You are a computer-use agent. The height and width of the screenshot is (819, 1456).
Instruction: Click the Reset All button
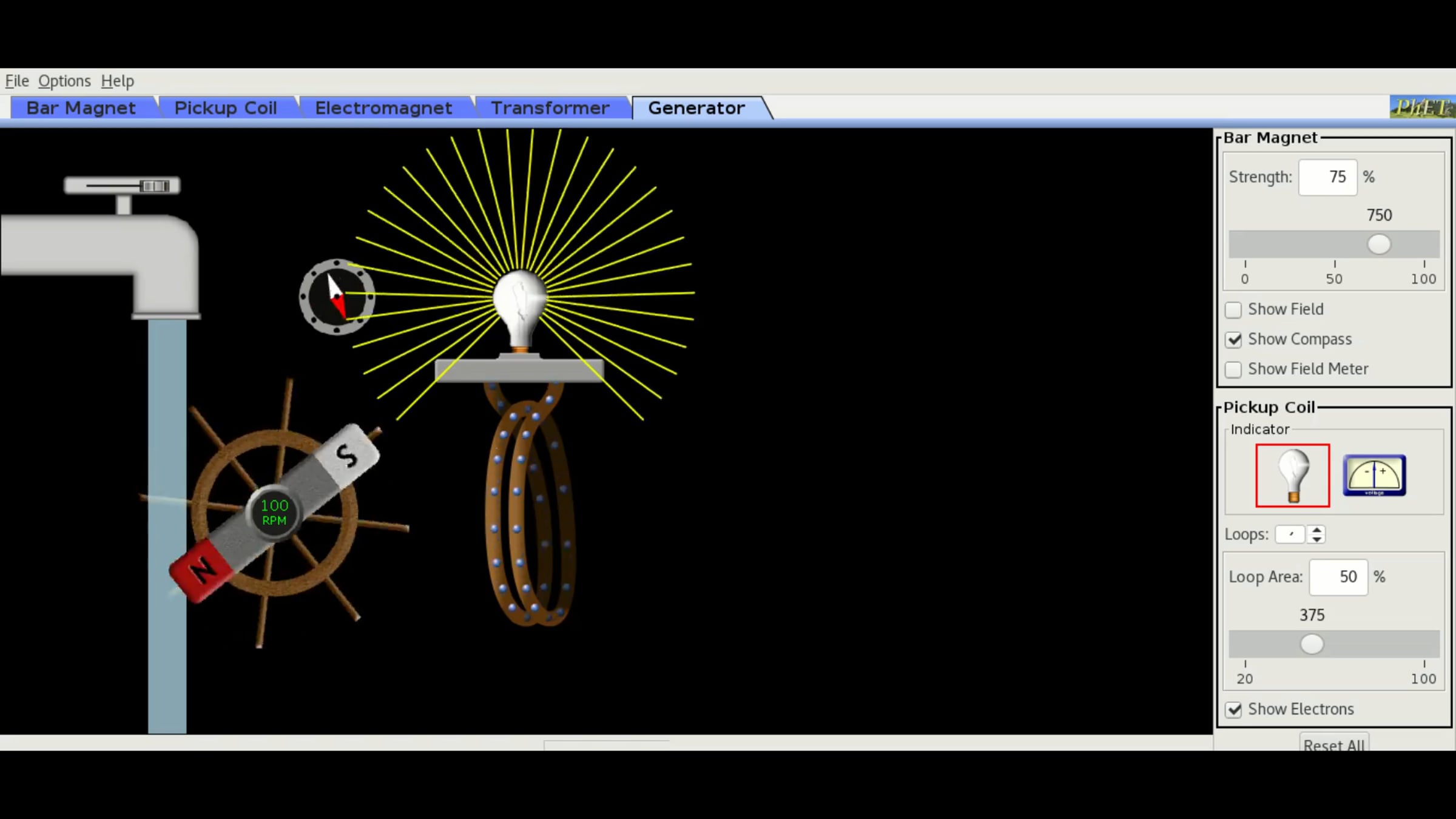[x=1333, y=744]
